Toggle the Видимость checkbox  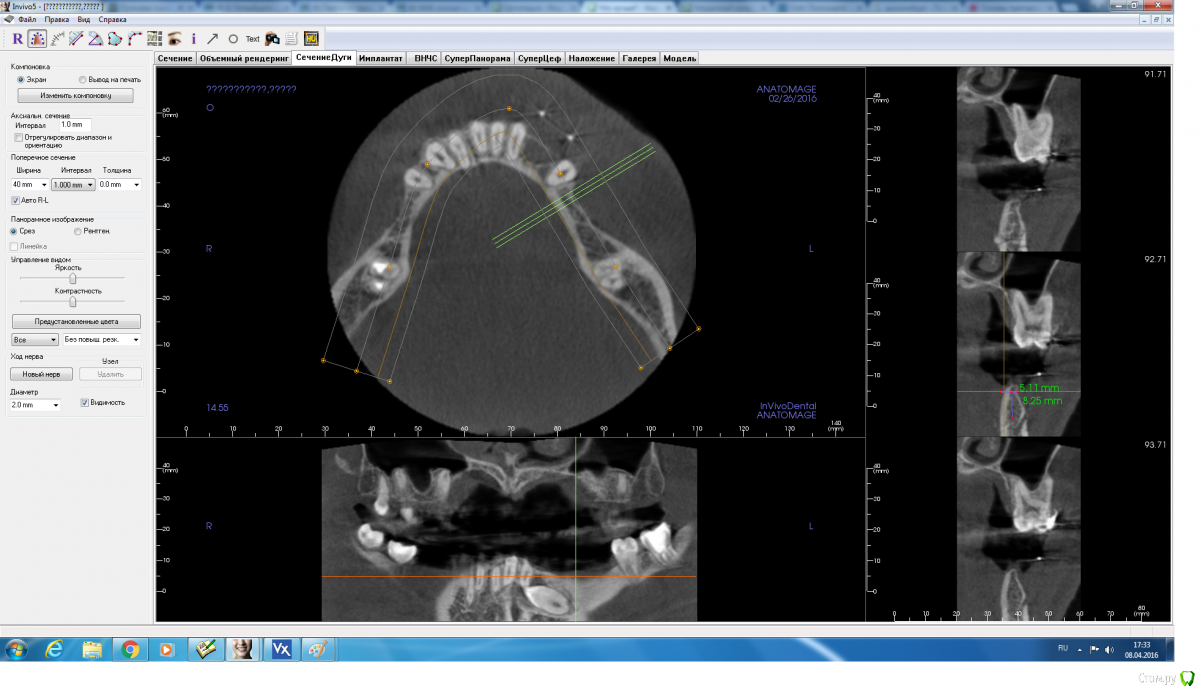[x=85, y=402]
